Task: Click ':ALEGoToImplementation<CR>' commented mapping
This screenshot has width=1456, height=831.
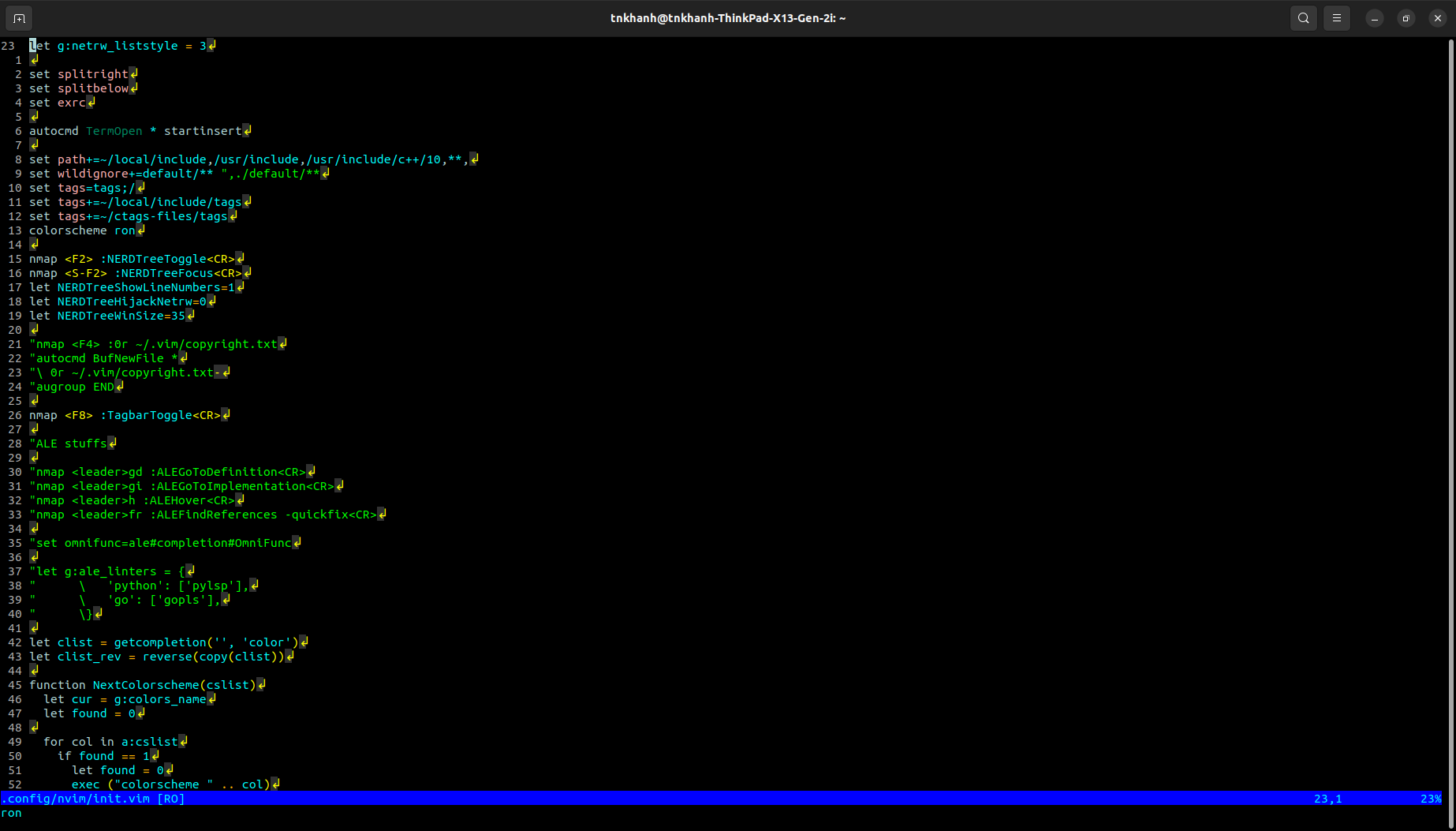Action: pyautogui.click(x=242, y=486)
